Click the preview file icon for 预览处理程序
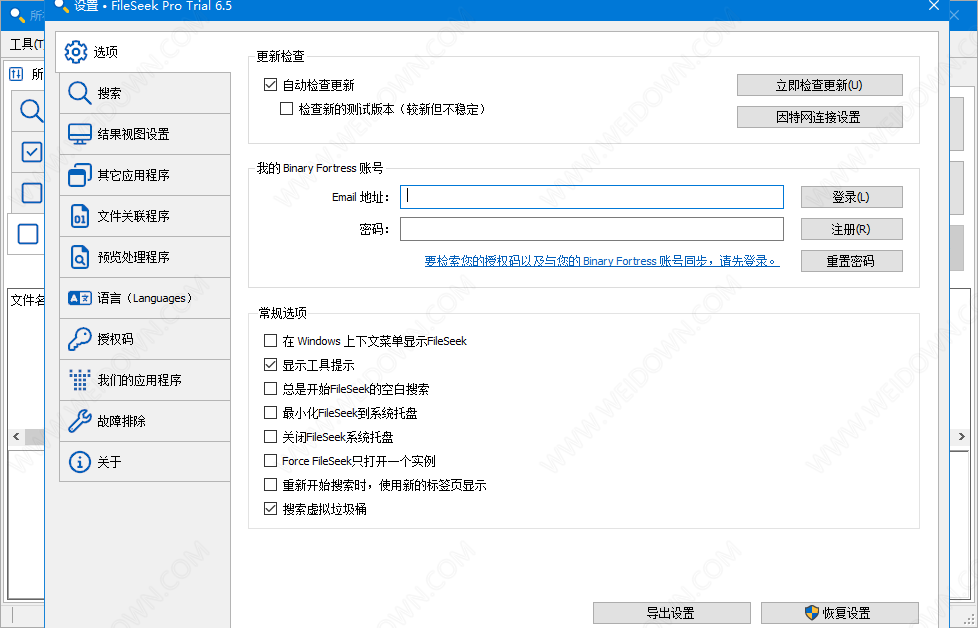 80,257
